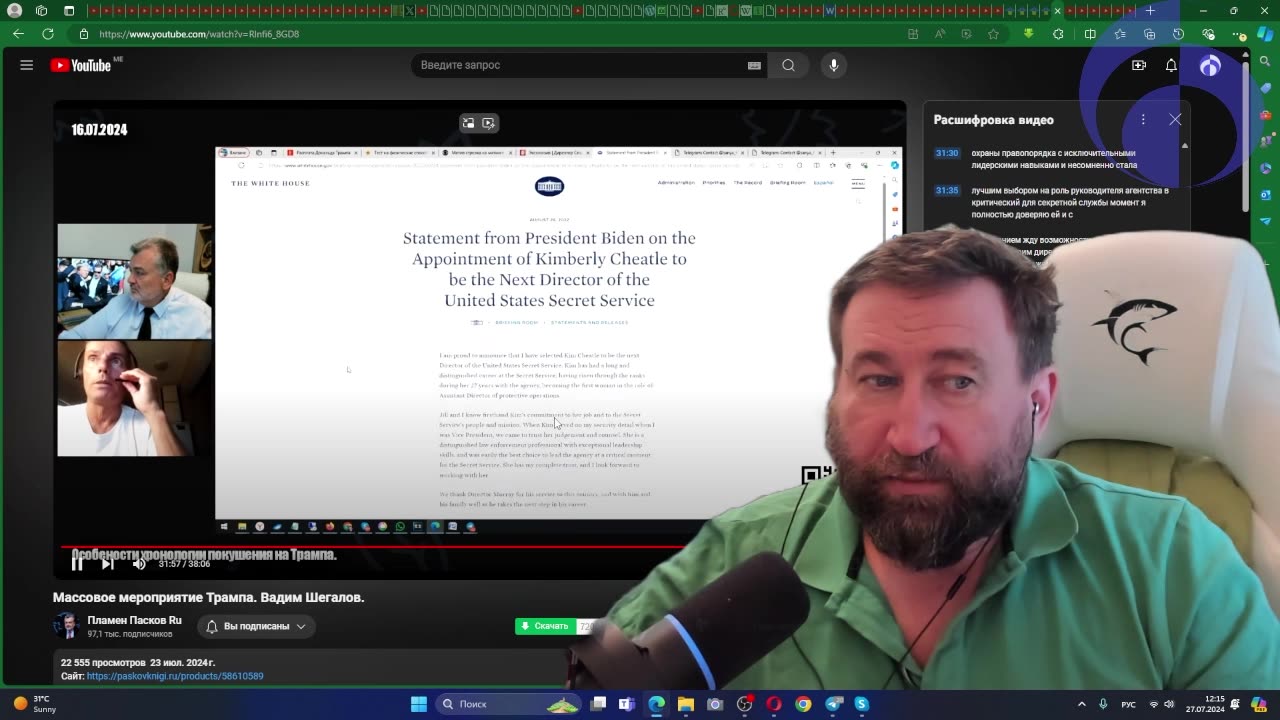Viewport: 1280px width, 720px height.
Task: Open YouTube notifications bell
Action: tap(1171, 65)
